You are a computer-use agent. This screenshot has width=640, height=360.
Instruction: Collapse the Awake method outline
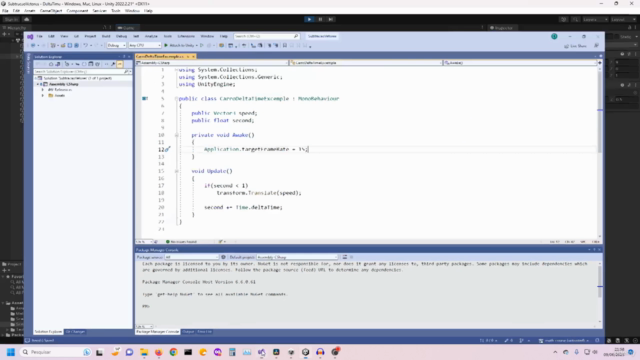coord(176,135)
